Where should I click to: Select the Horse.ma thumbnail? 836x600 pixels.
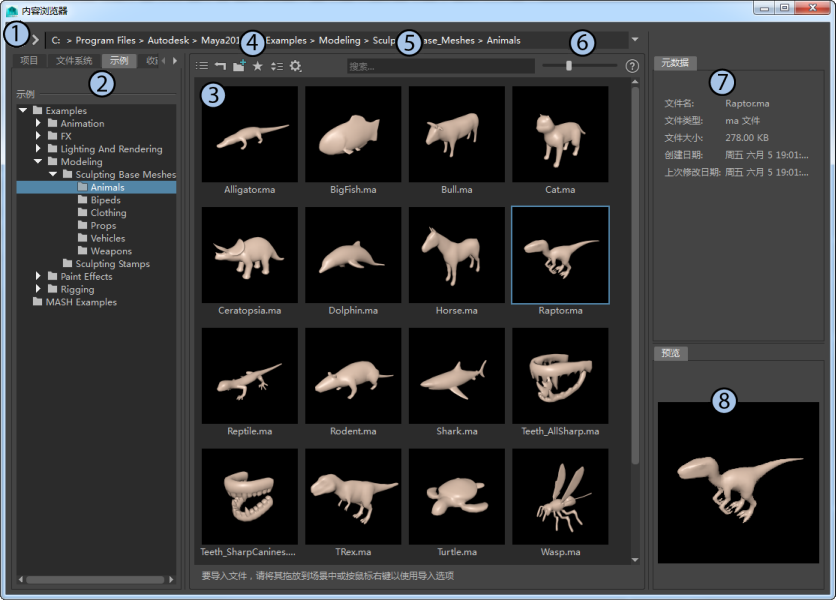(456, 255)
